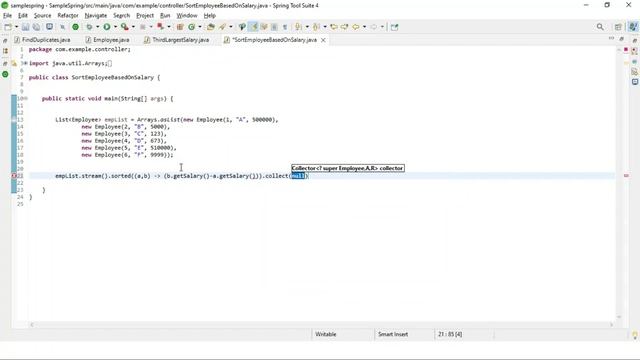Open dropdown arrow next to New icon
Viewport: 640px width, 360px height.
click(x=16, y=27)
